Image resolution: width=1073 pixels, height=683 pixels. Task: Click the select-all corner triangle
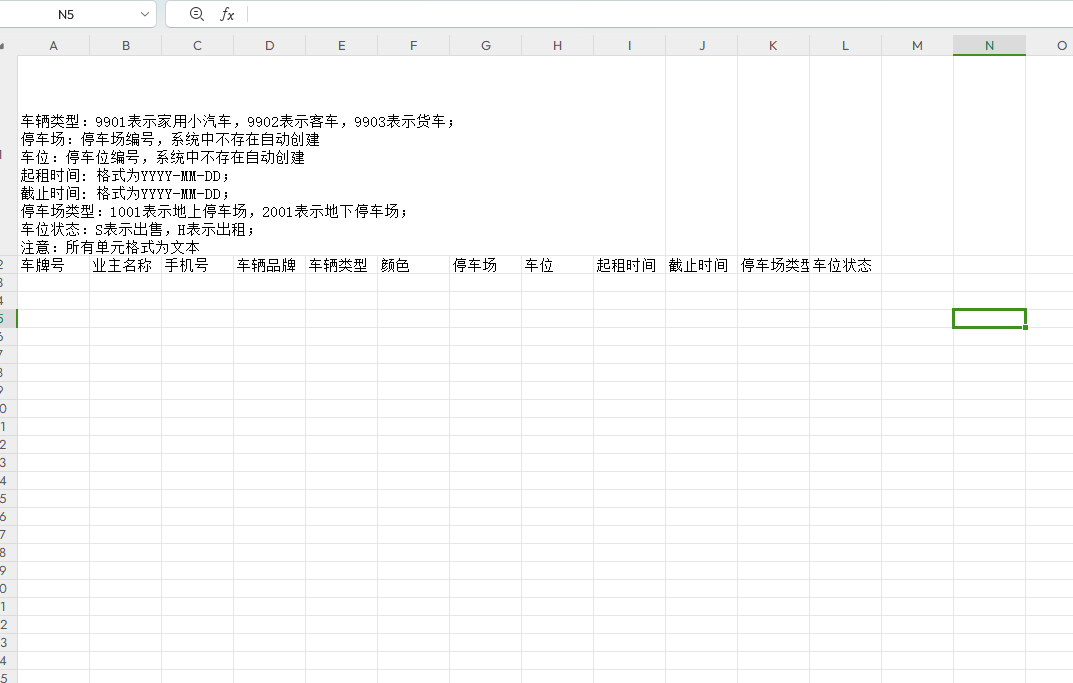click(x=5, y=46)
